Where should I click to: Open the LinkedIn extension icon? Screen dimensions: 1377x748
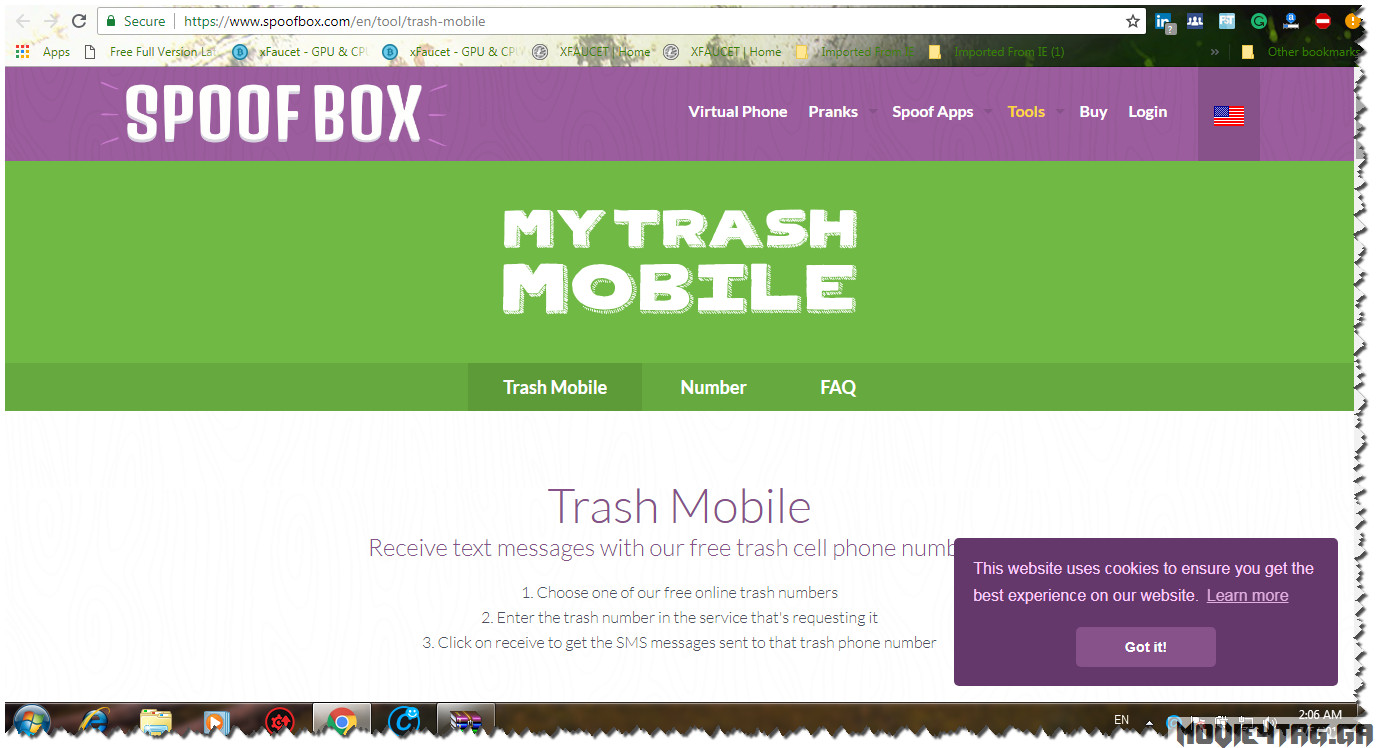coord(1165,21)
